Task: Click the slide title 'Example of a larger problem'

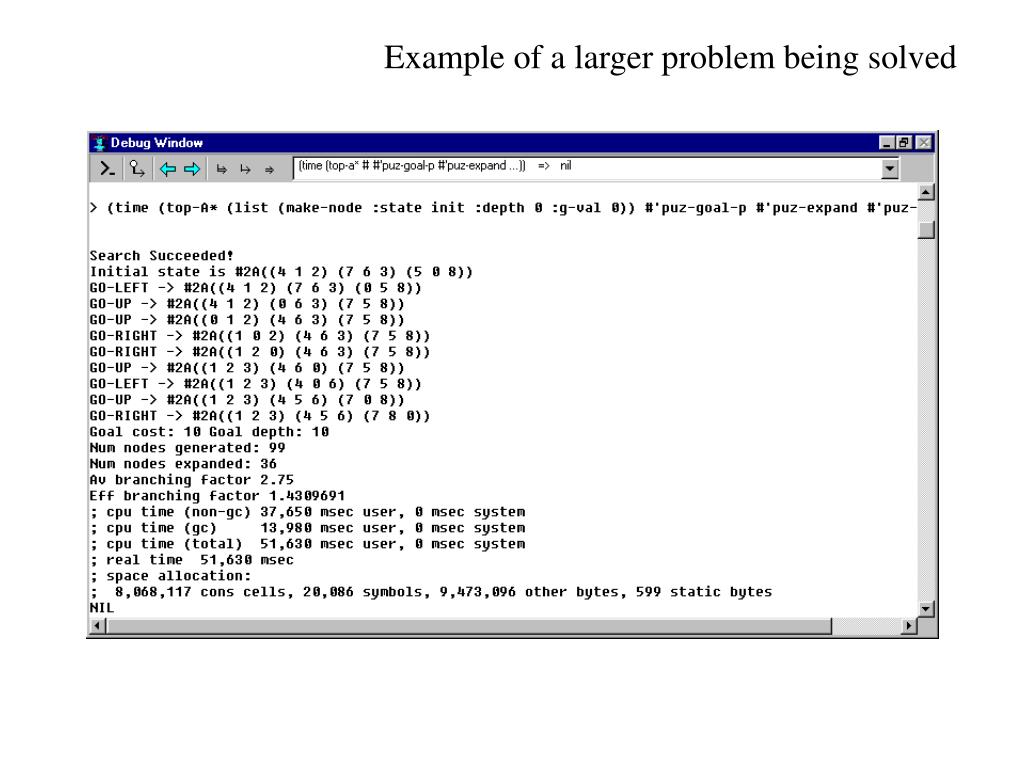Action: pos(670,57)
